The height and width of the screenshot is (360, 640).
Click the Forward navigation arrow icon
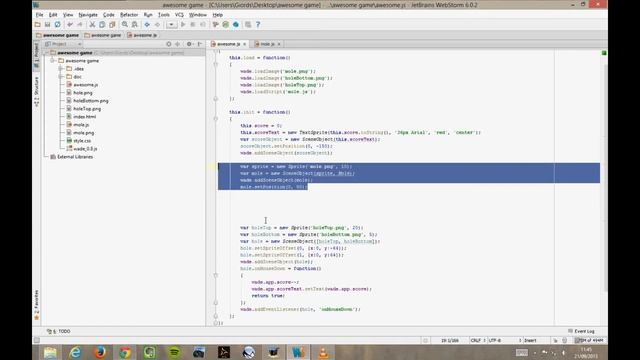click(157, 24)
